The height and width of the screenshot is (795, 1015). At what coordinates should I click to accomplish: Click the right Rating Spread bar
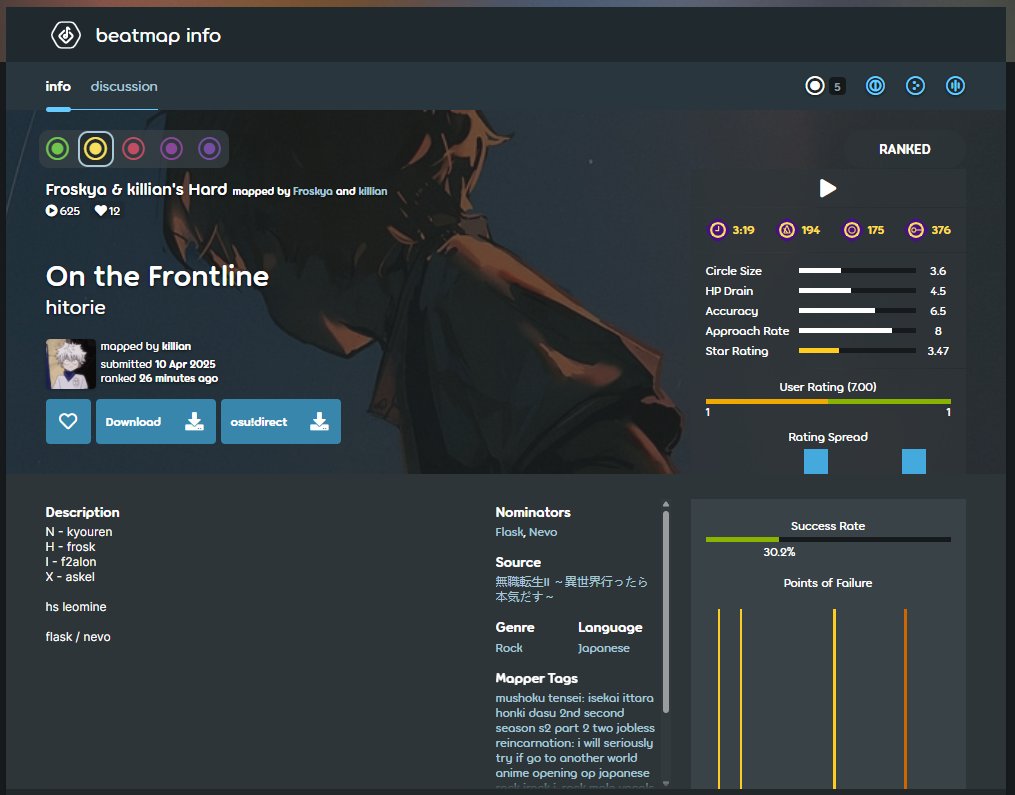(x=913, y=462)
